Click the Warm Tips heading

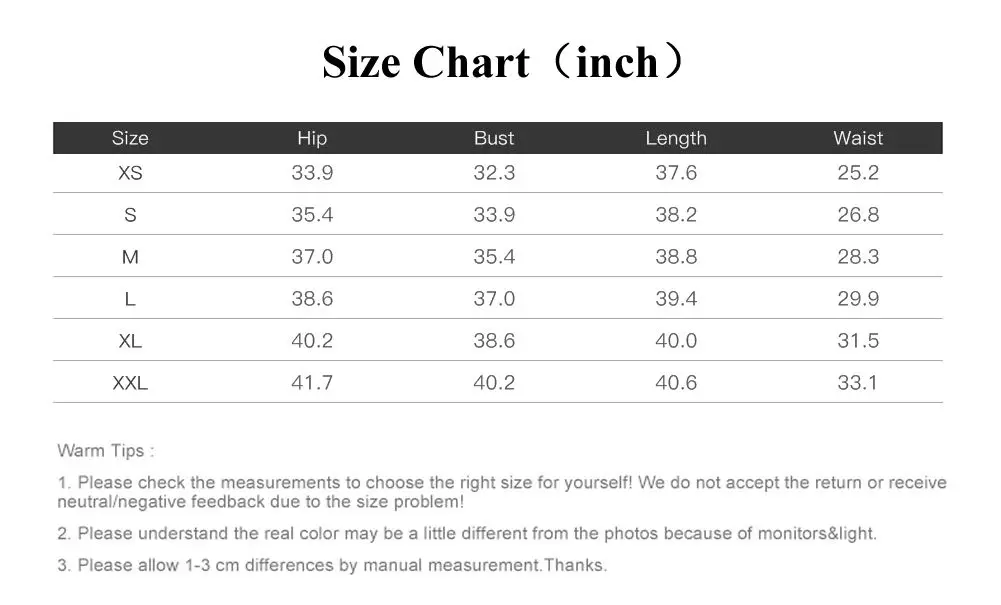(x=106, y=451)
